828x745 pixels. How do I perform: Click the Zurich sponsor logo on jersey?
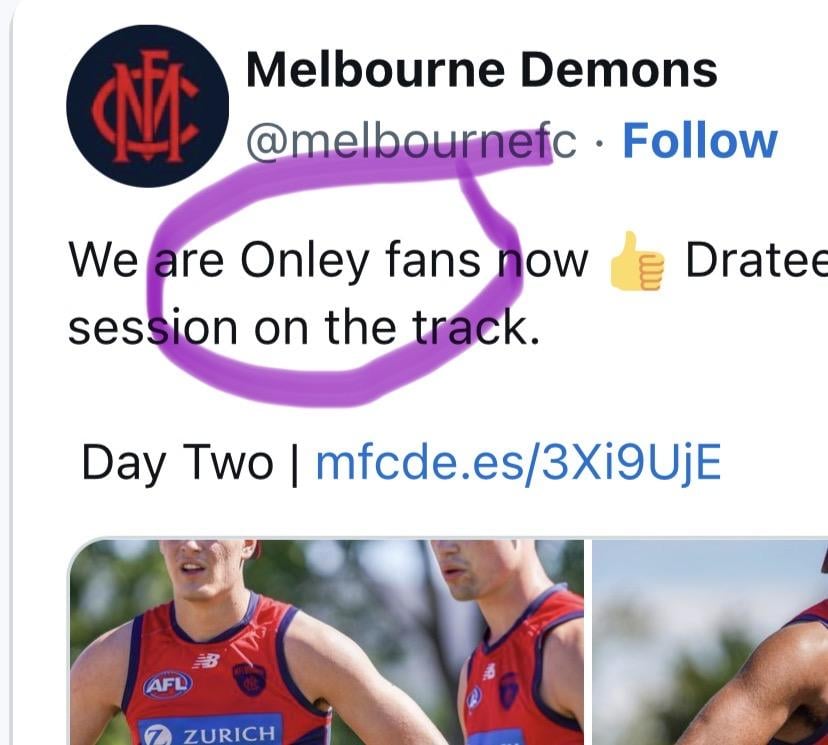click(x=210, y=732)
